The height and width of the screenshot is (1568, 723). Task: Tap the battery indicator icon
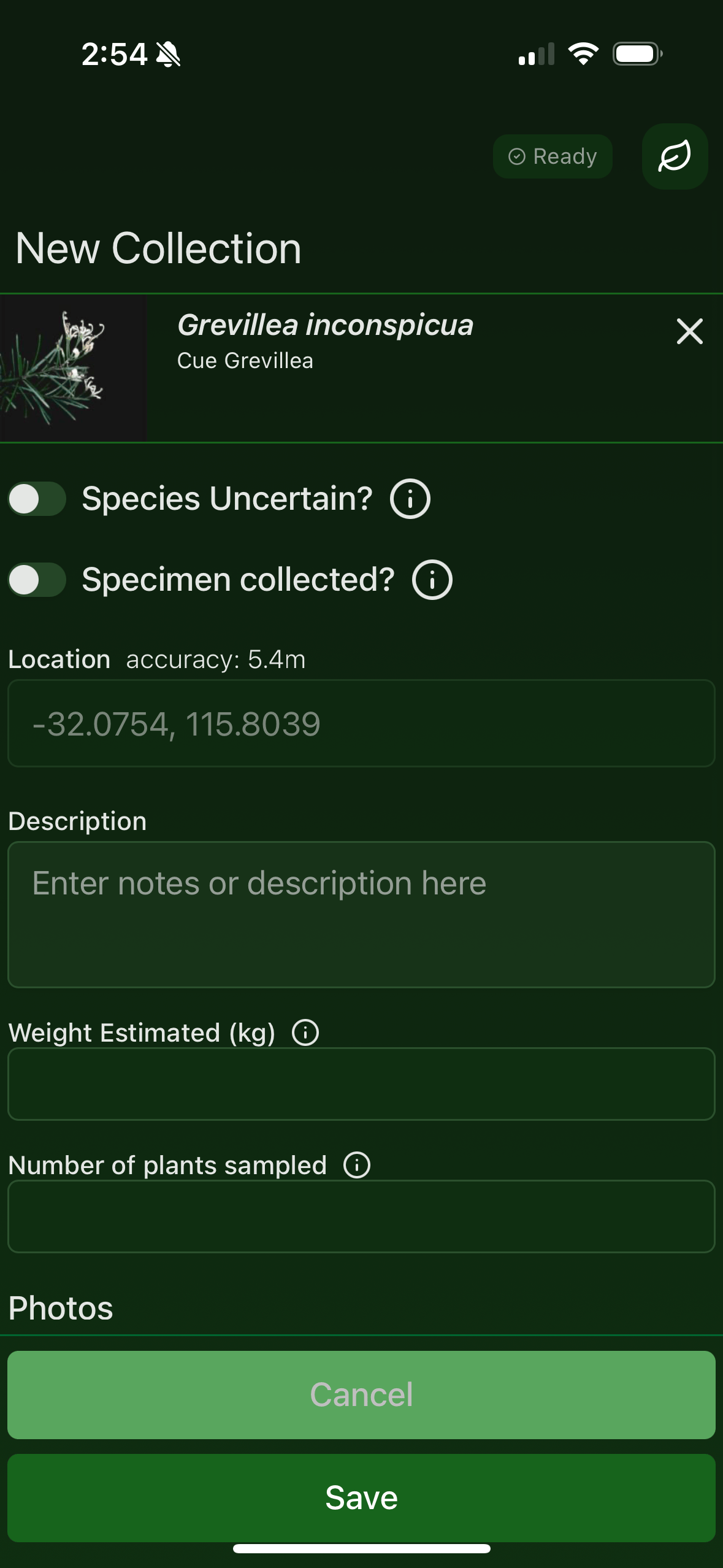[x=637, y=54]
